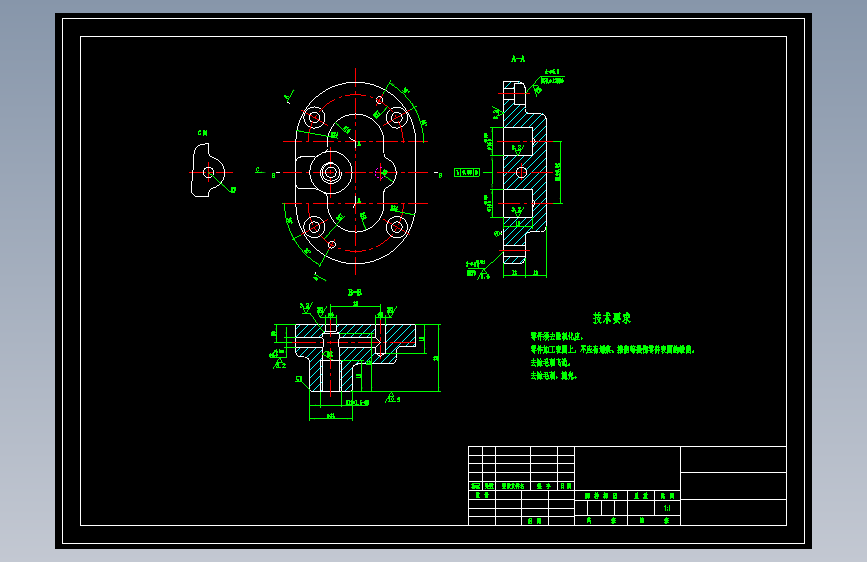This screenshot has height=562, width=867.
Task: Select the concentric central bore circles
Action: tap(331, 173)
